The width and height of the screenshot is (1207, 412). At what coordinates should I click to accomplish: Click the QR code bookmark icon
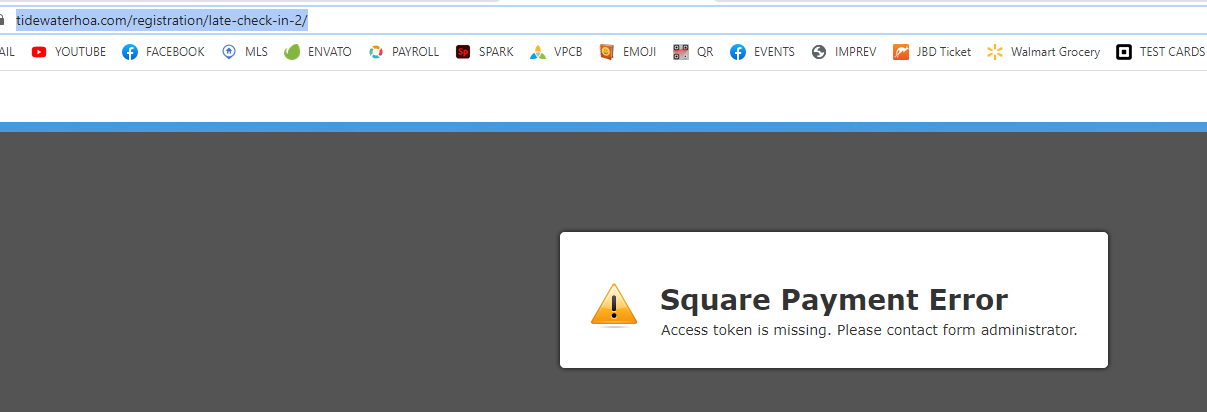click(x=681, y=52)
